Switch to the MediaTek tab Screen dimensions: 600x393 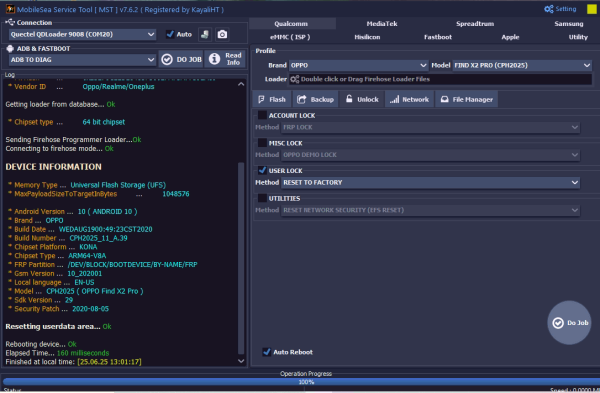[x=382, y=24]
